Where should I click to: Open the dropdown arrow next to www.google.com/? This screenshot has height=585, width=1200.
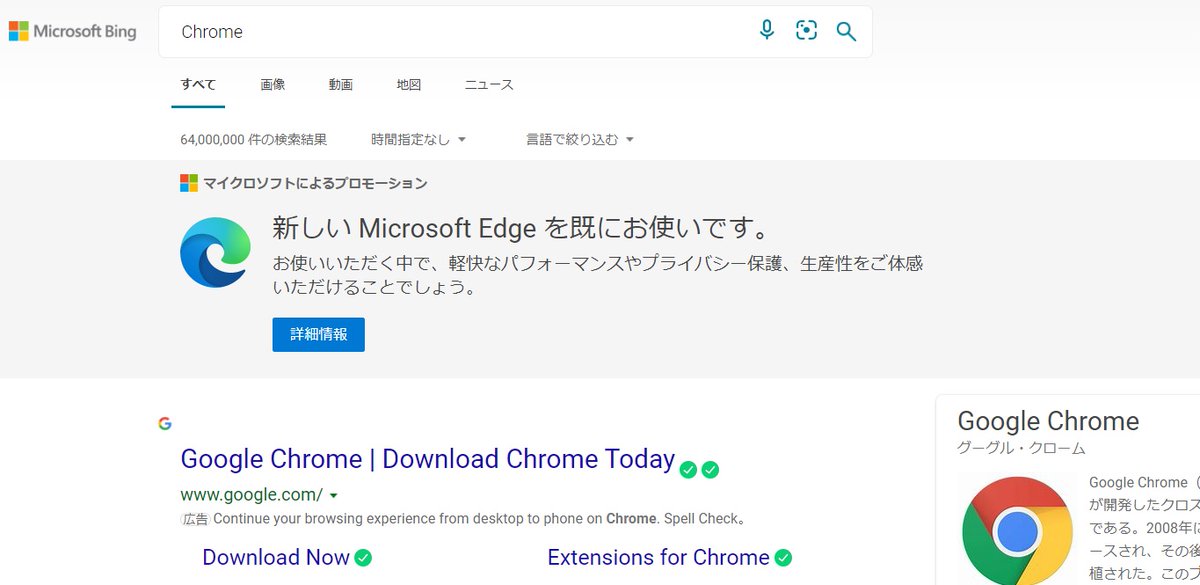pyautogui.click(x=333, y=495)
